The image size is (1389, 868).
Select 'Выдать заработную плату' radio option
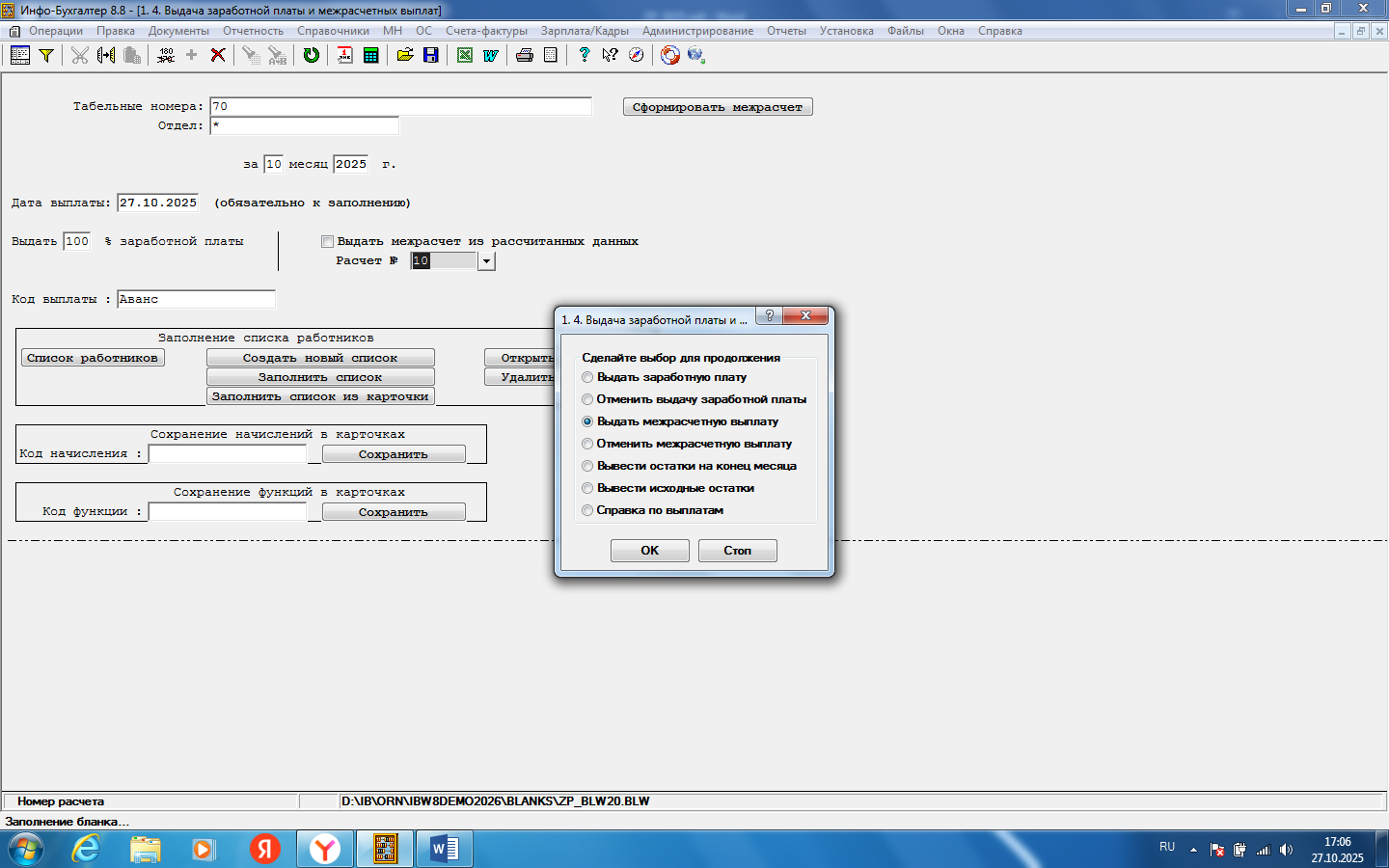(x=587, y=377)
